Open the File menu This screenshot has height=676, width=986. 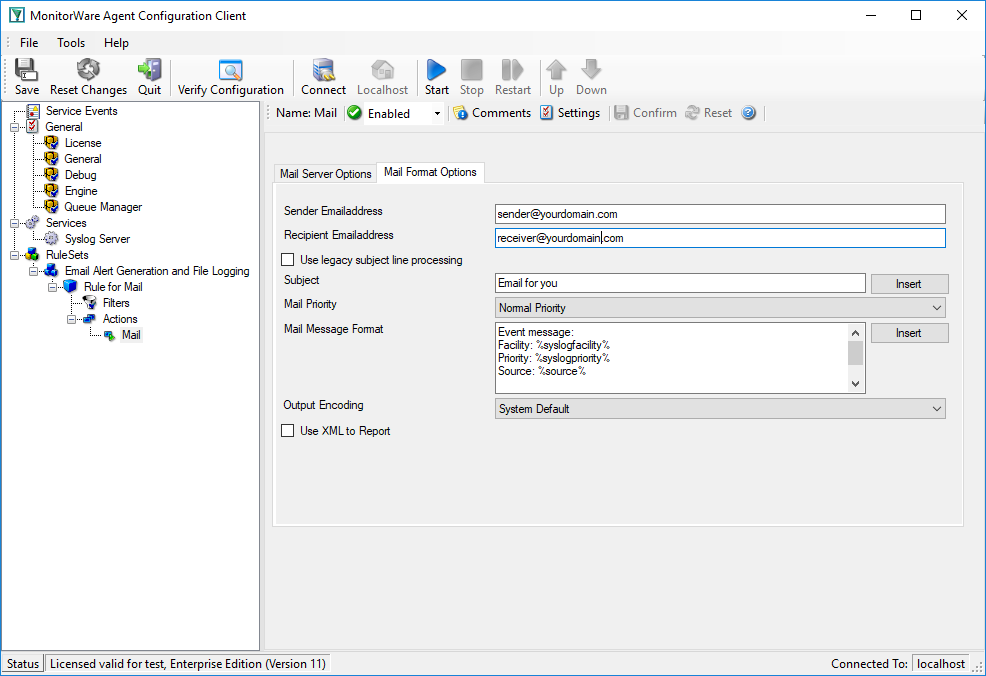[29, 43]
